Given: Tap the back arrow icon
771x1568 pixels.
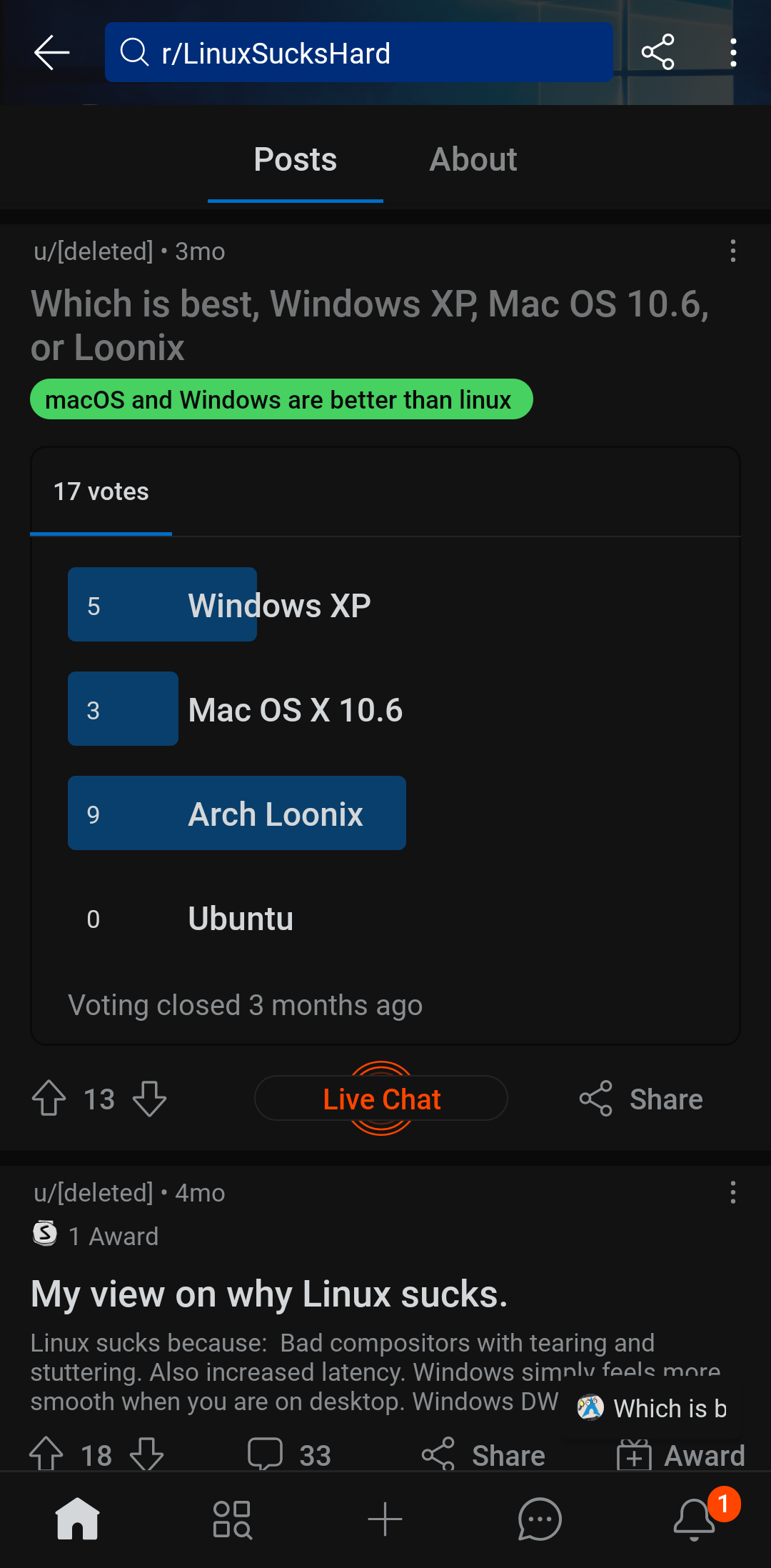Looking at the screenshot, I should 51,52.
